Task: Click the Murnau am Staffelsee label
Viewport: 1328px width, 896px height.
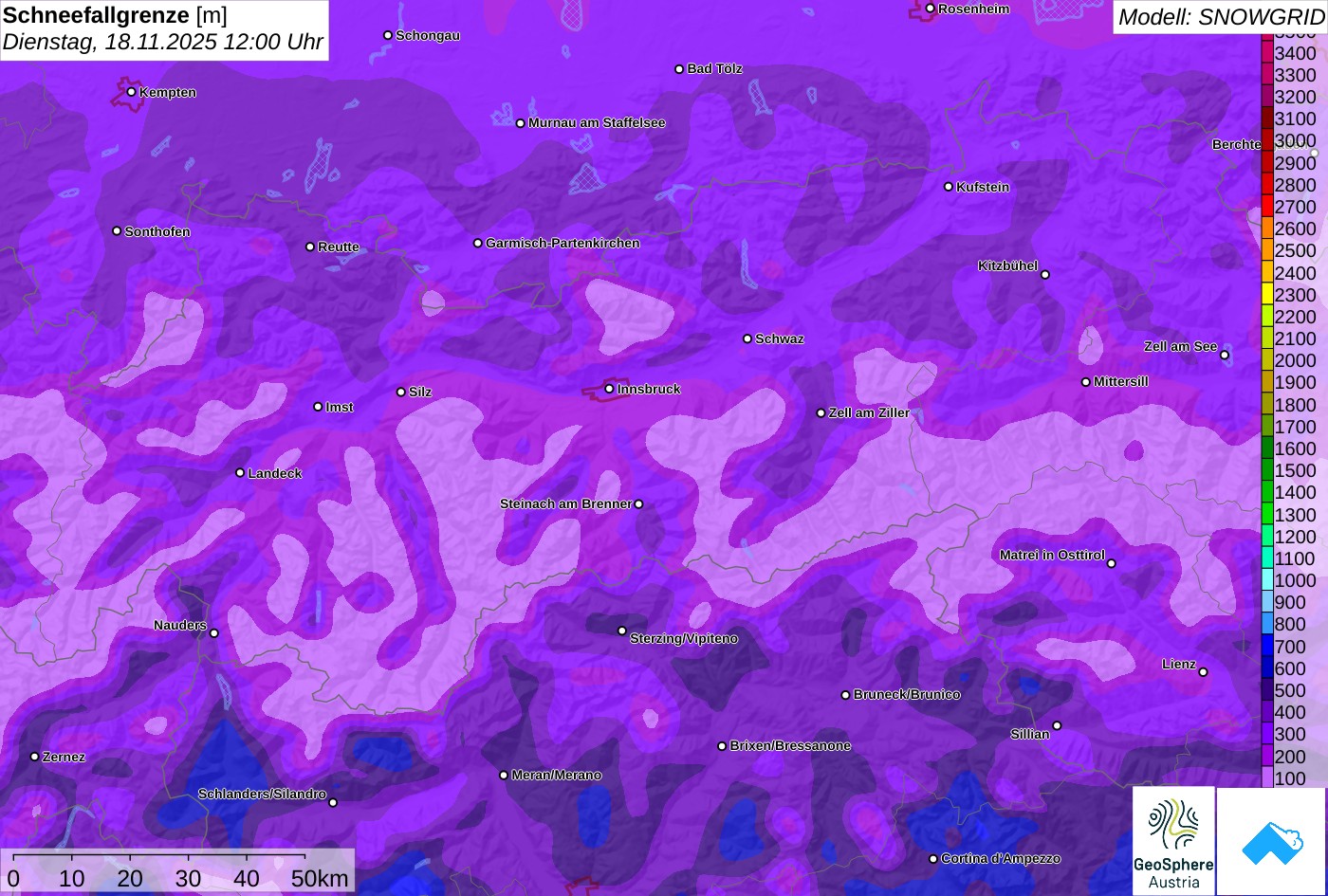Action: [597, 123]
